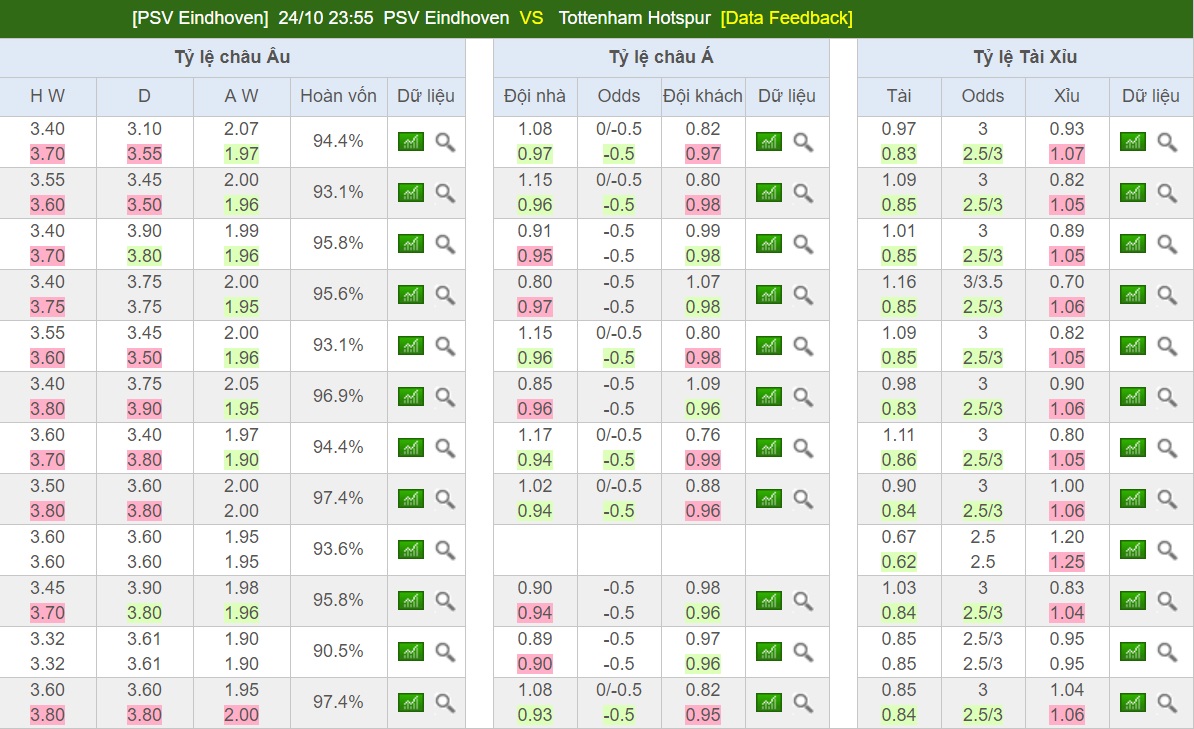Click the magnifier icon in the 95.6% row
This screenshot has width=1194, height=729.
point(445,295)
